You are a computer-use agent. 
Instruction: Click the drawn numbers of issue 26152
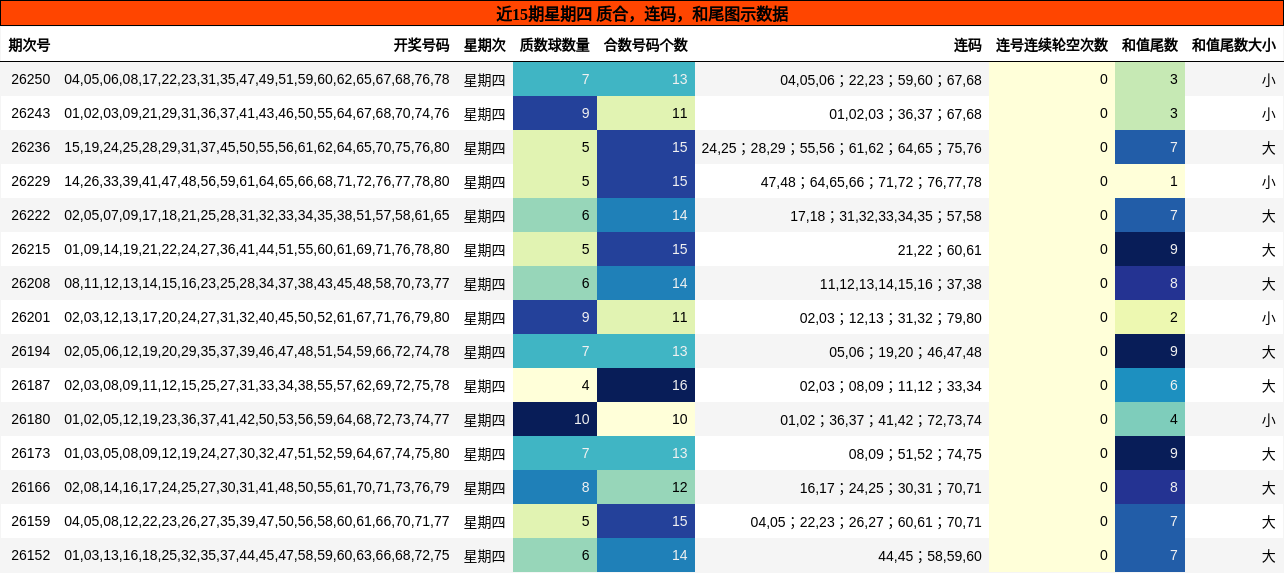257,555
